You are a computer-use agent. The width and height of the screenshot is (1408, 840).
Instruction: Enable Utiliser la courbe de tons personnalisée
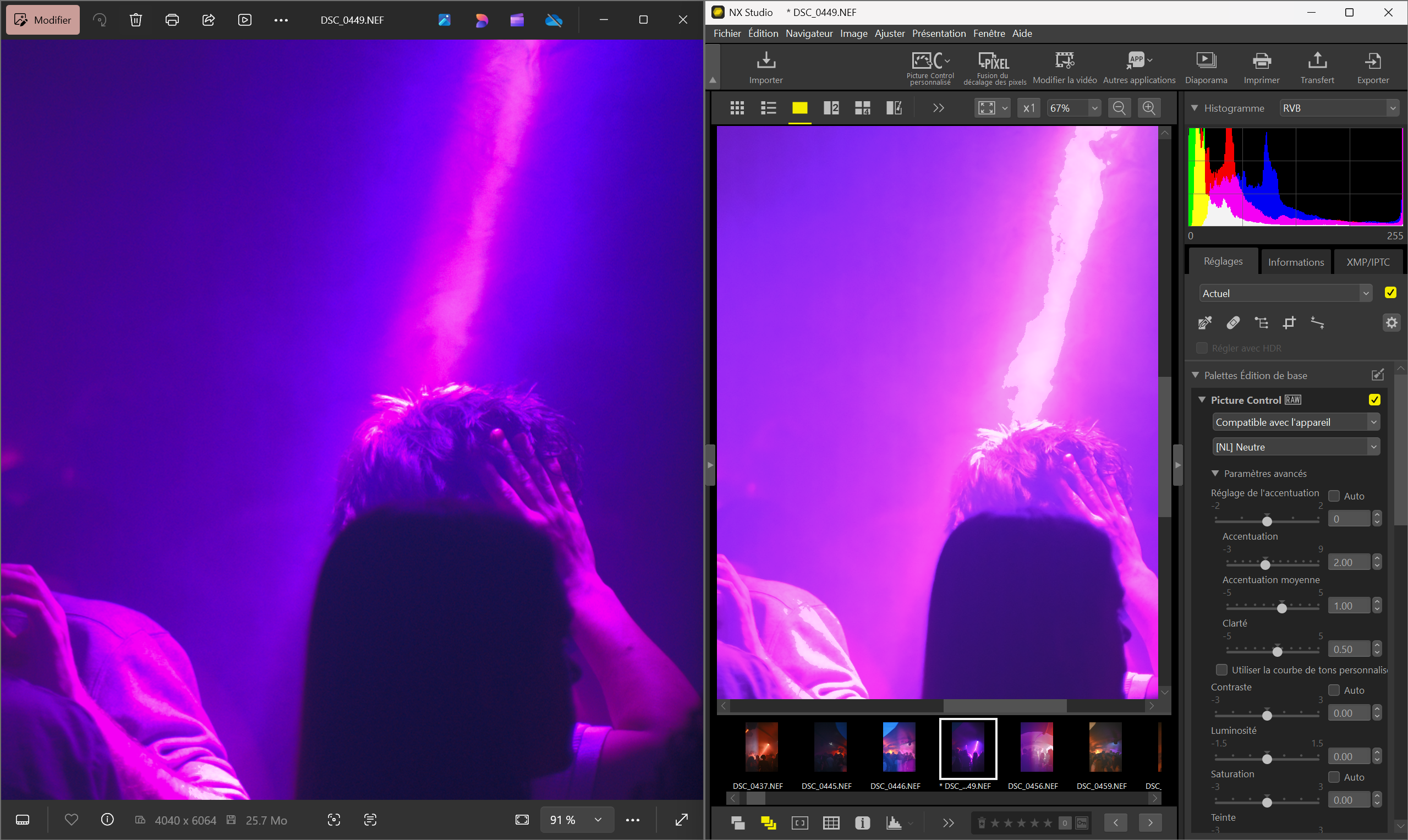pyautogui.click(x=1221, y=669)
